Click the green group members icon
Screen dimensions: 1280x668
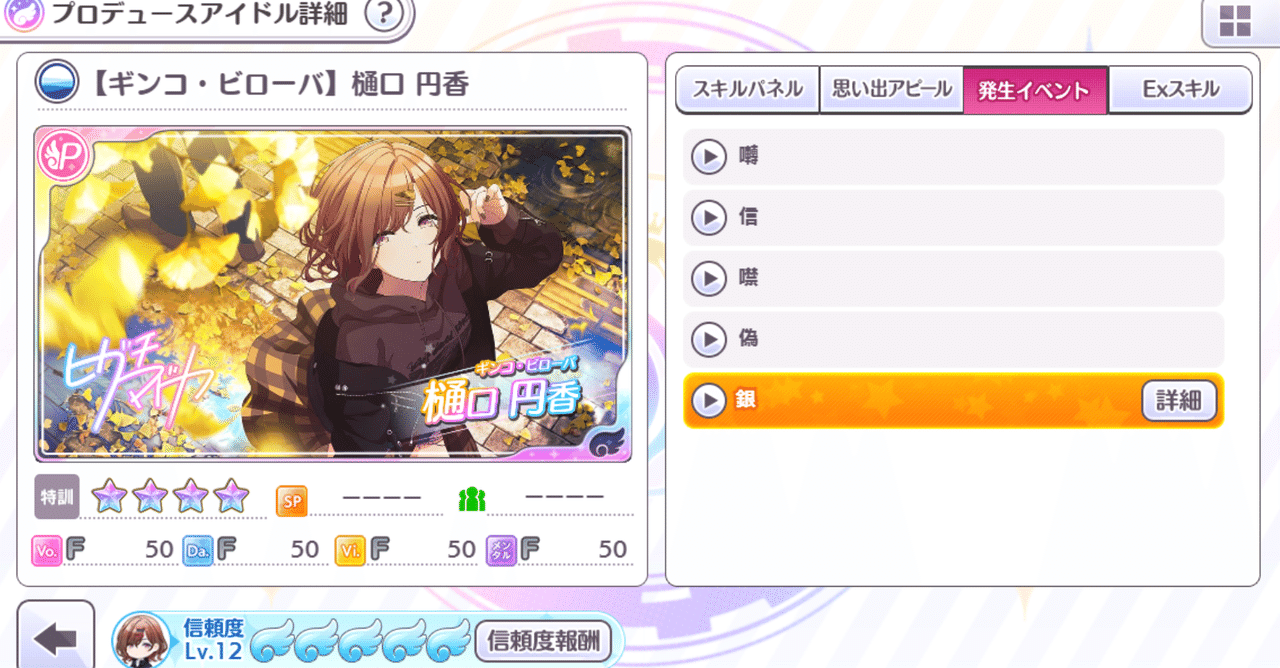pos(471,499)
